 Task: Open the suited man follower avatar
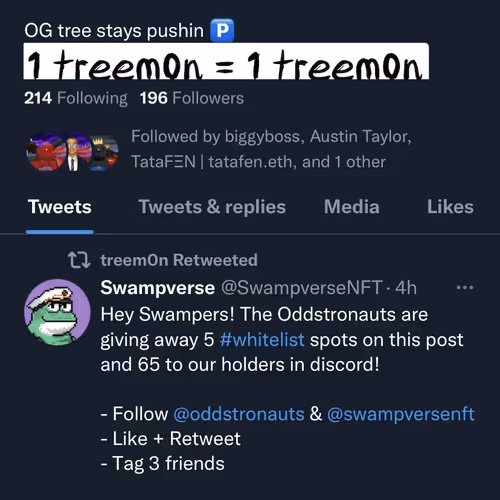[73, 152]
